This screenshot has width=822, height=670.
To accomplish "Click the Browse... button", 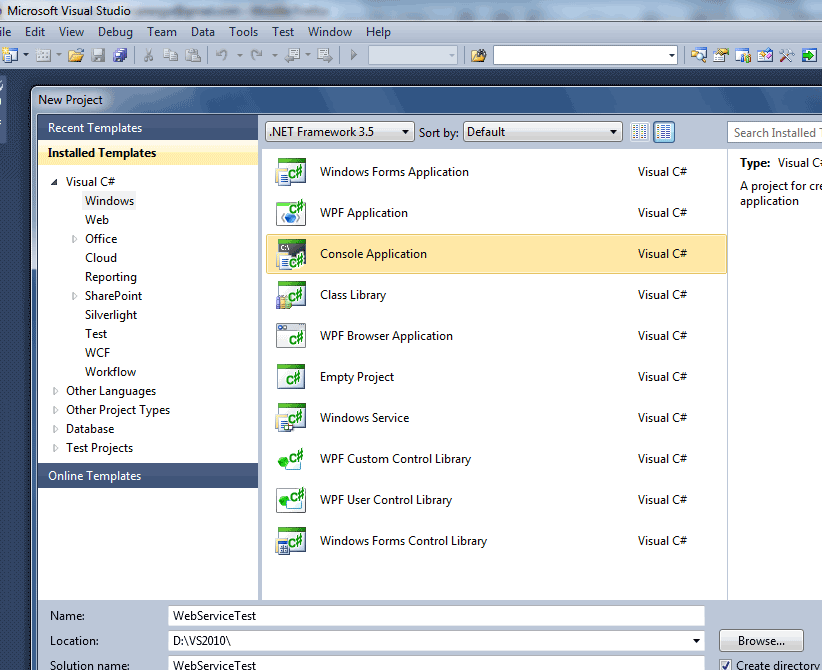I will tap(761, 641).
